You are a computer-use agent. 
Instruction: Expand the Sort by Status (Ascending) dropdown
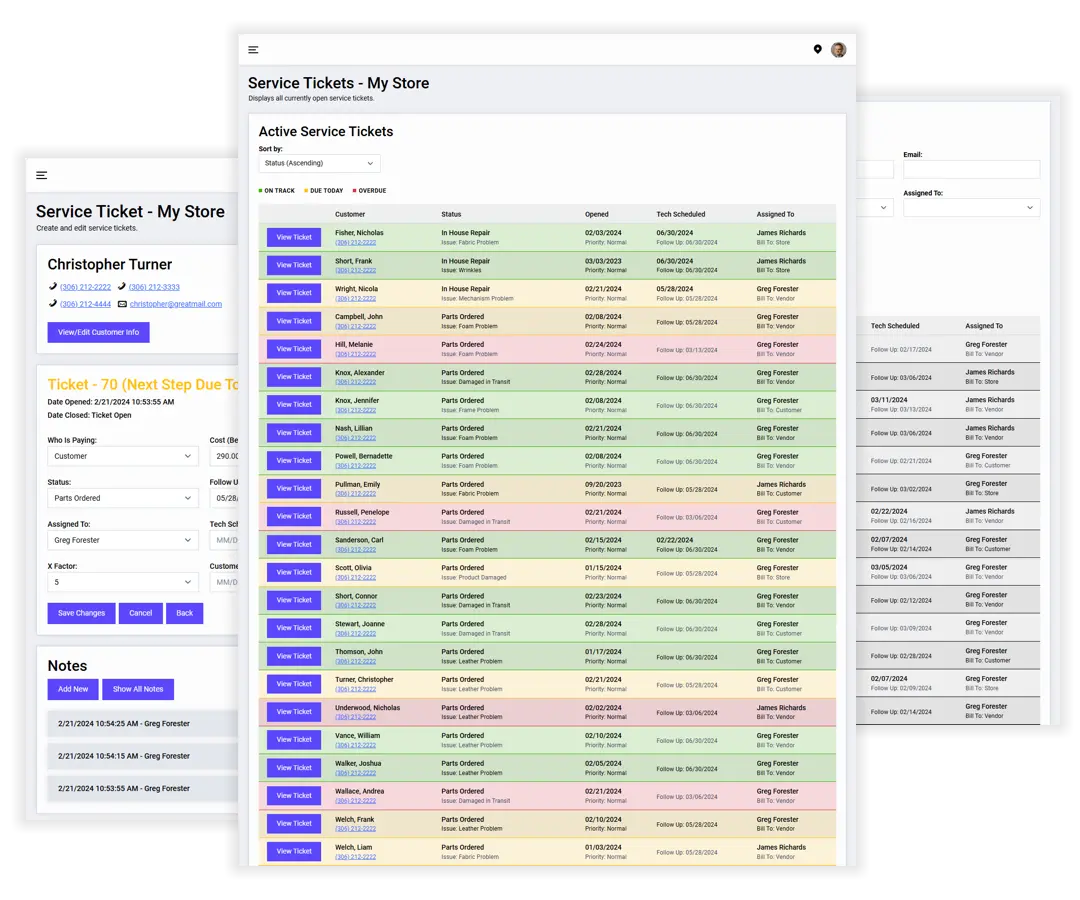319,163
